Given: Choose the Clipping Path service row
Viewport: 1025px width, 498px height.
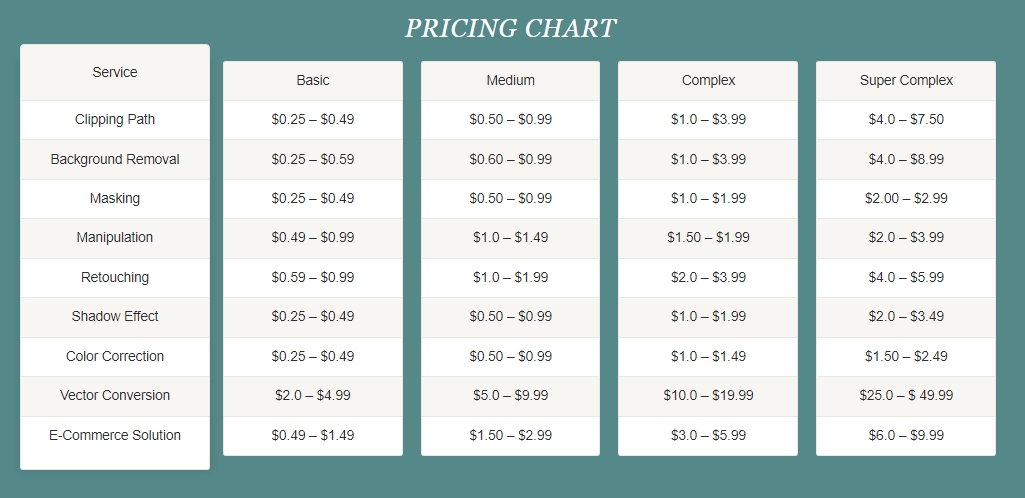Looking at the screenshot, I should click(x=115, y=120).
